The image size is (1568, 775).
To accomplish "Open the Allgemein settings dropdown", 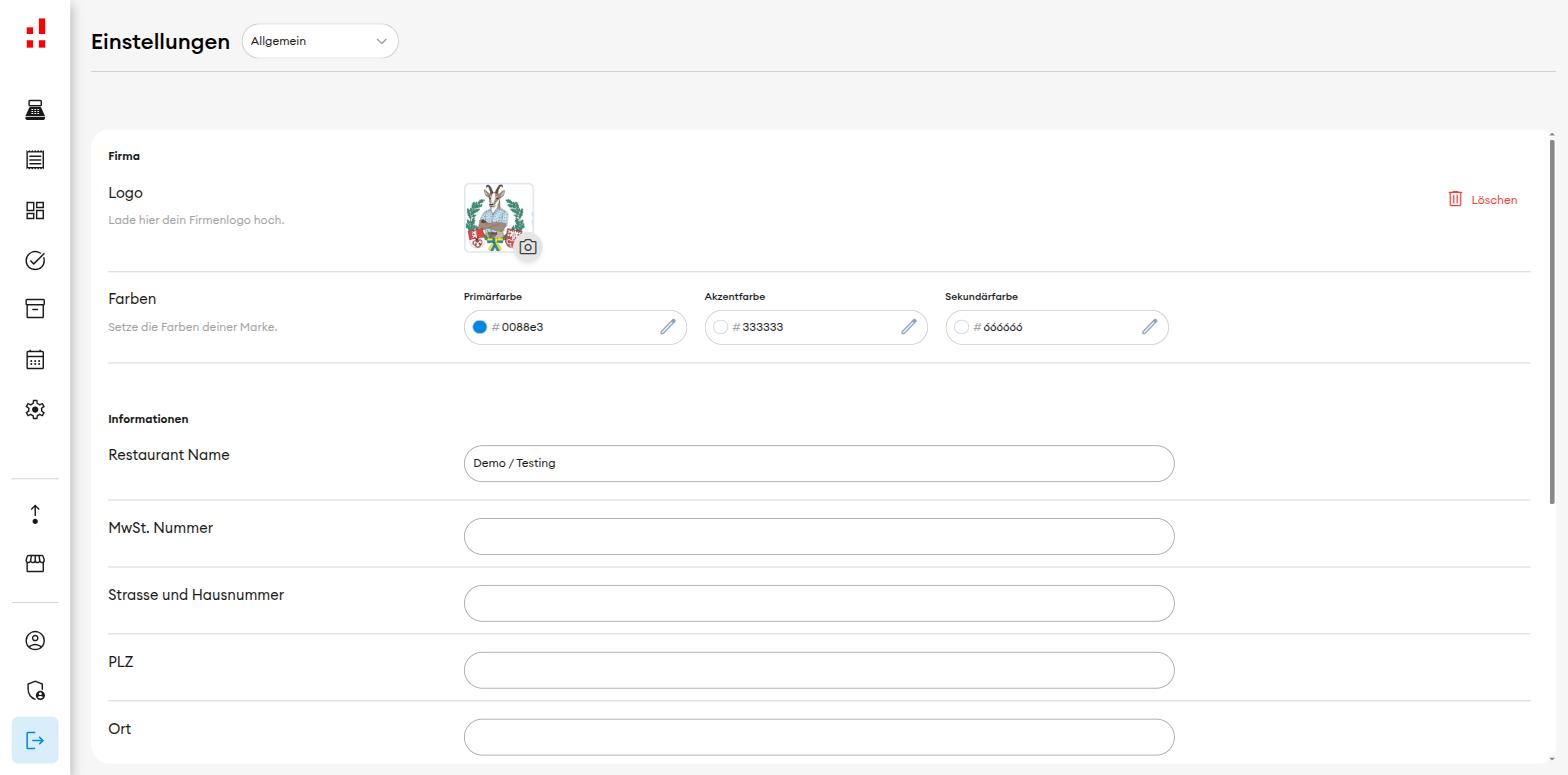I will pyautogui.click(x=320, y=41).
